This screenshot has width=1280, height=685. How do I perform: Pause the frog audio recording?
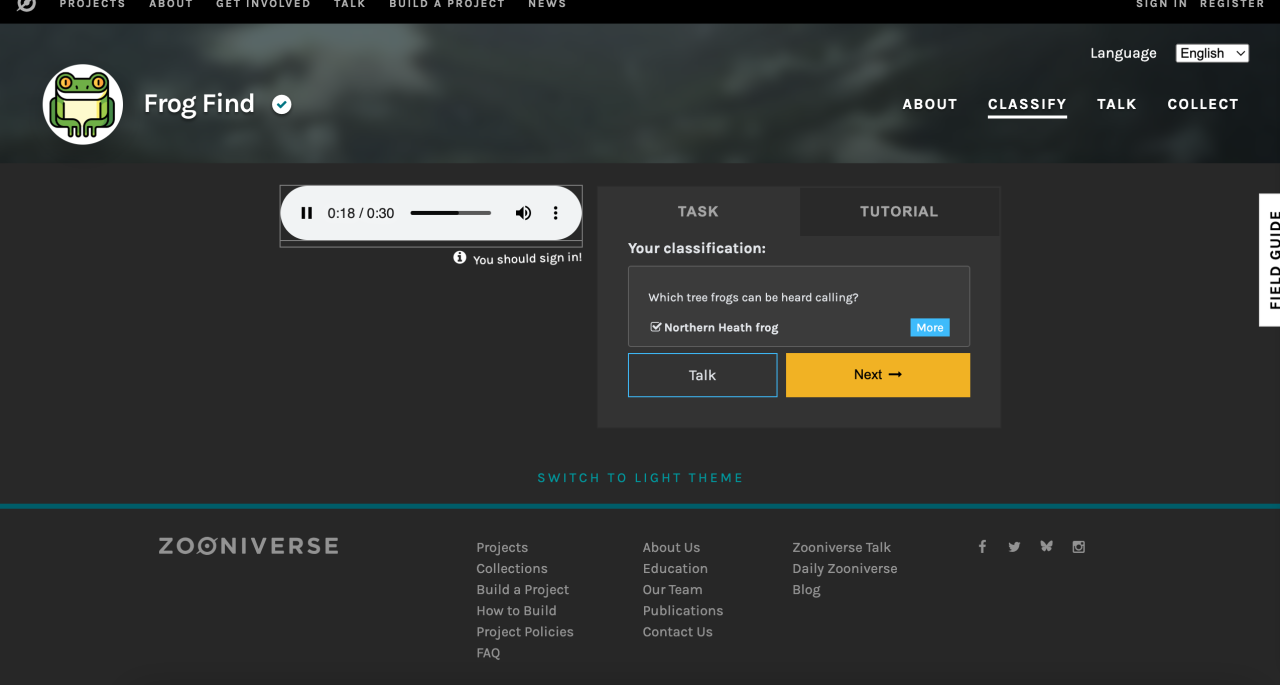(x=307, y=213)
